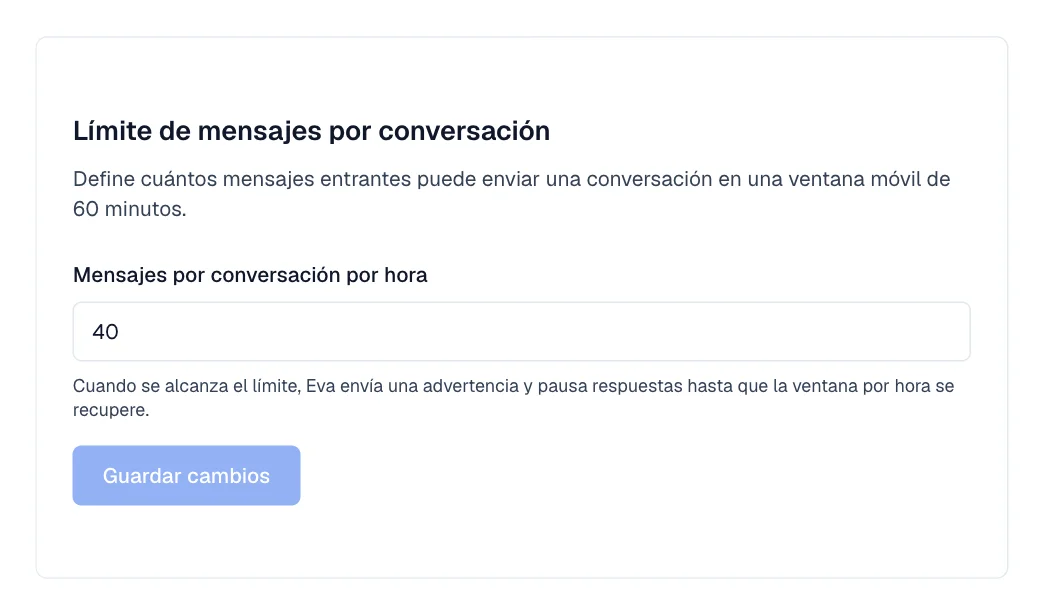Focus the messages per hour input field
This screenshot has width=1044, height=615.
[521, 331]
